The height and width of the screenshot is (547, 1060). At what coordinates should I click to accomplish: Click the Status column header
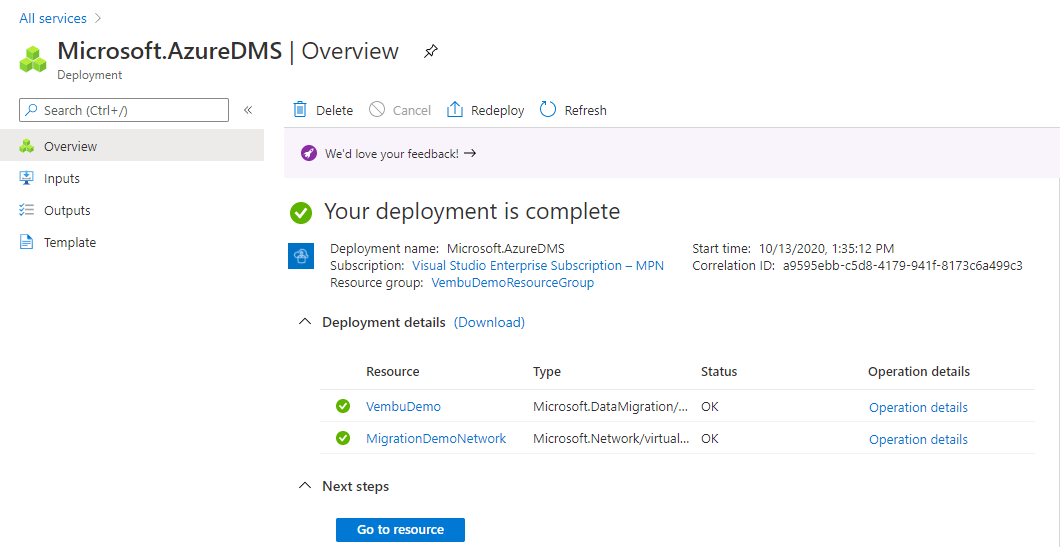click(719, 372)
